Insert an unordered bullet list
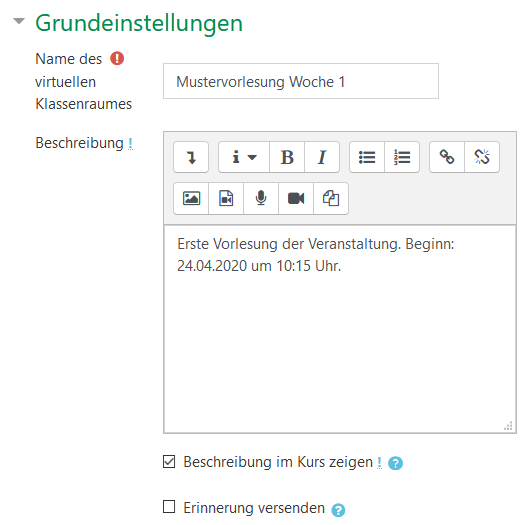Screen dimensions: 531x525 [x=367, y=157]
